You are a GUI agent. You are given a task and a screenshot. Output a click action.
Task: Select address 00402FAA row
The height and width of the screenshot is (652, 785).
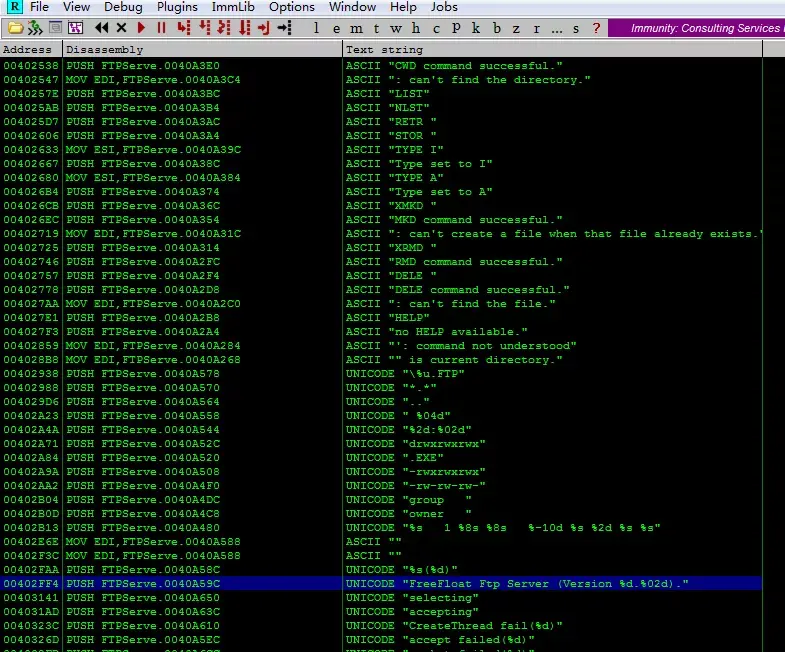click(x=381, y=569)
